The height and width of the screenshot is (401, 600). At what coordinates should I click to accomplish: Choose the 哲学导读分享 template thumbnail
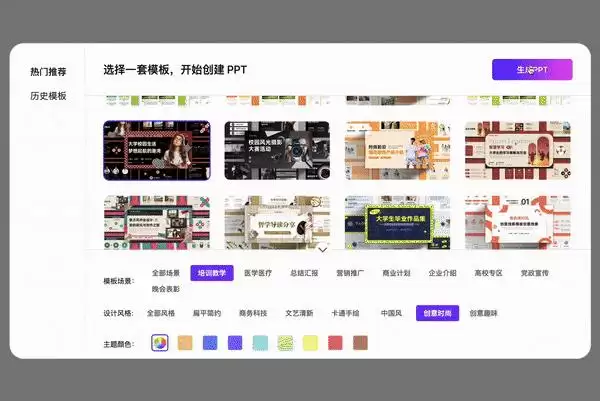coord(277,223)
